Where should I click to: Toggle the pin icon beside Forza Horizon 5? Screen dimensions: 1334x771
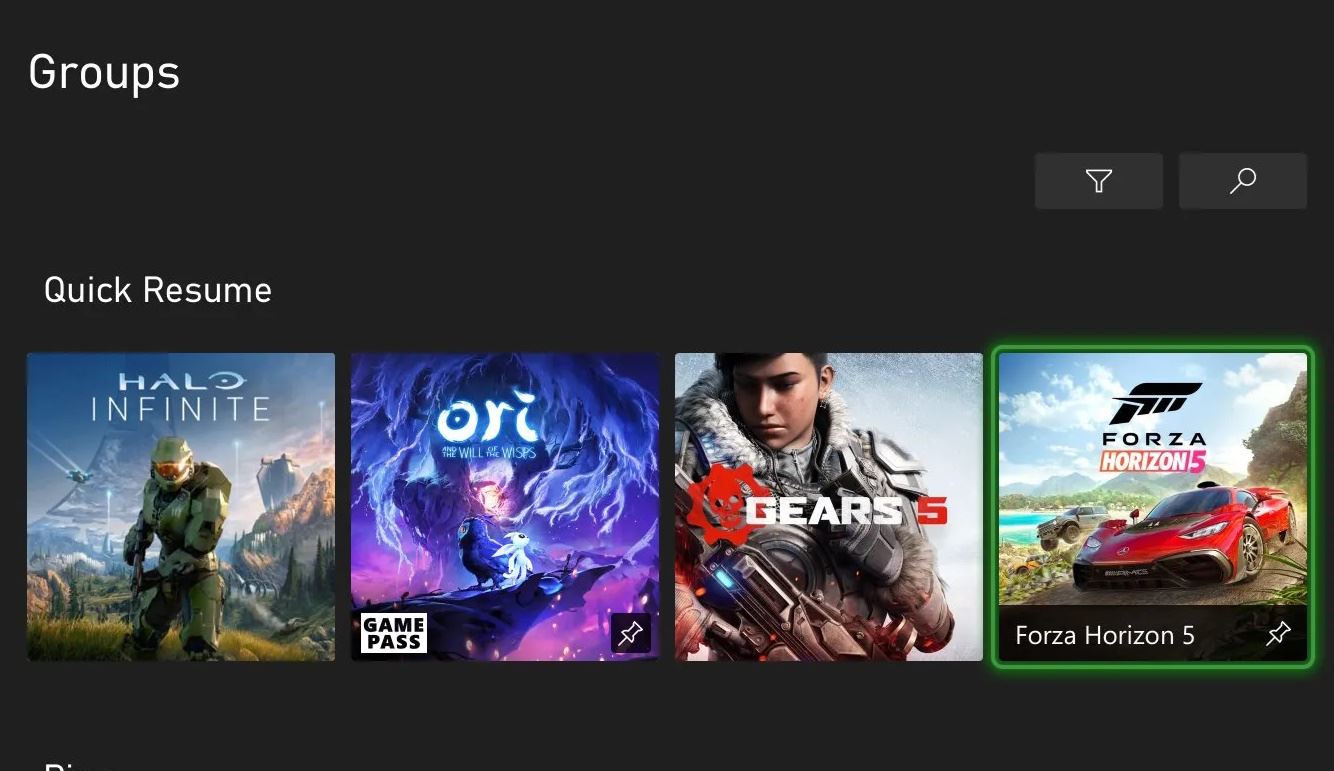1278,633
